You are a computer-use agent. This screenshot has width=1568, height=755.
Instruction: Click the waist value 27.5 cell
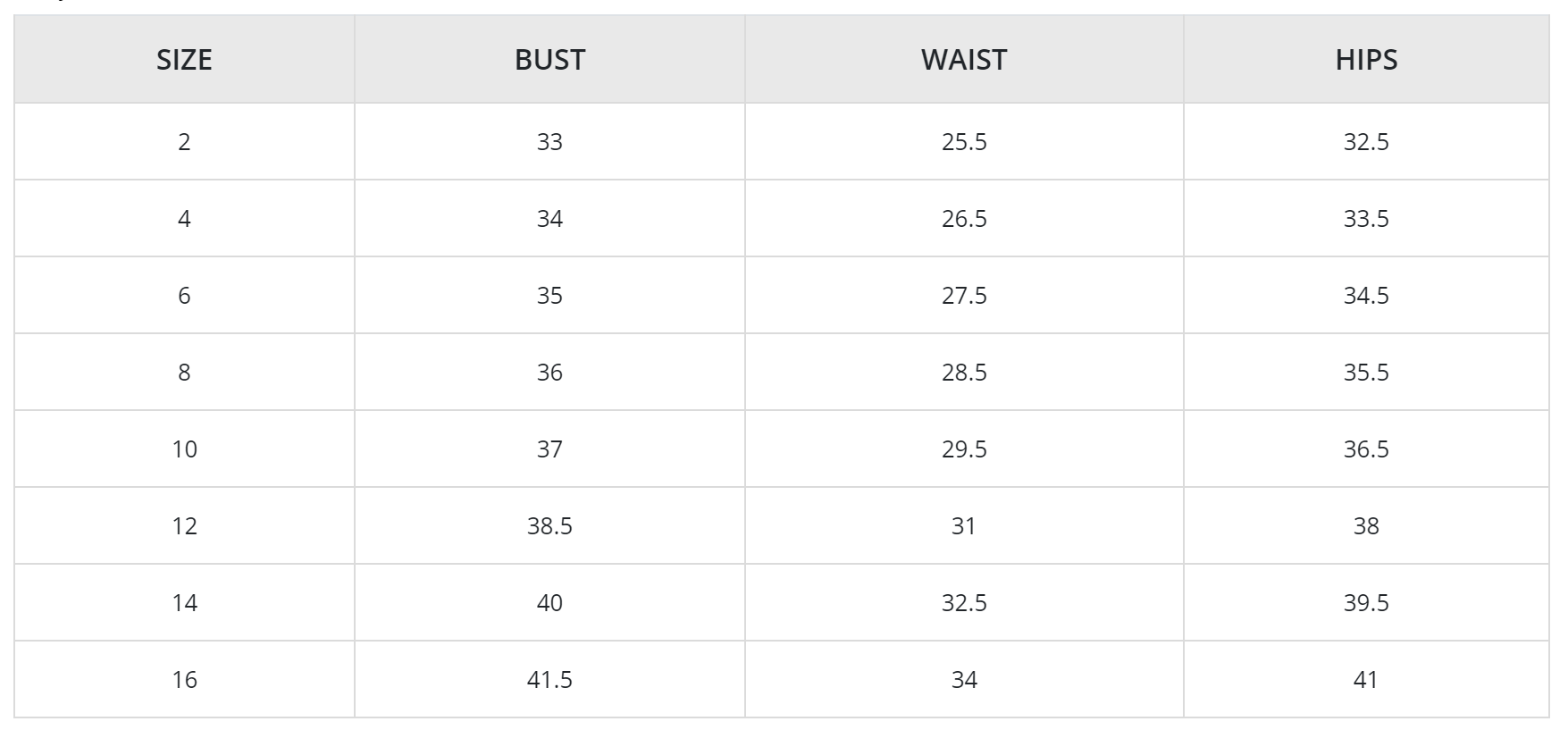pyautogui.click(x=963, y=296)
